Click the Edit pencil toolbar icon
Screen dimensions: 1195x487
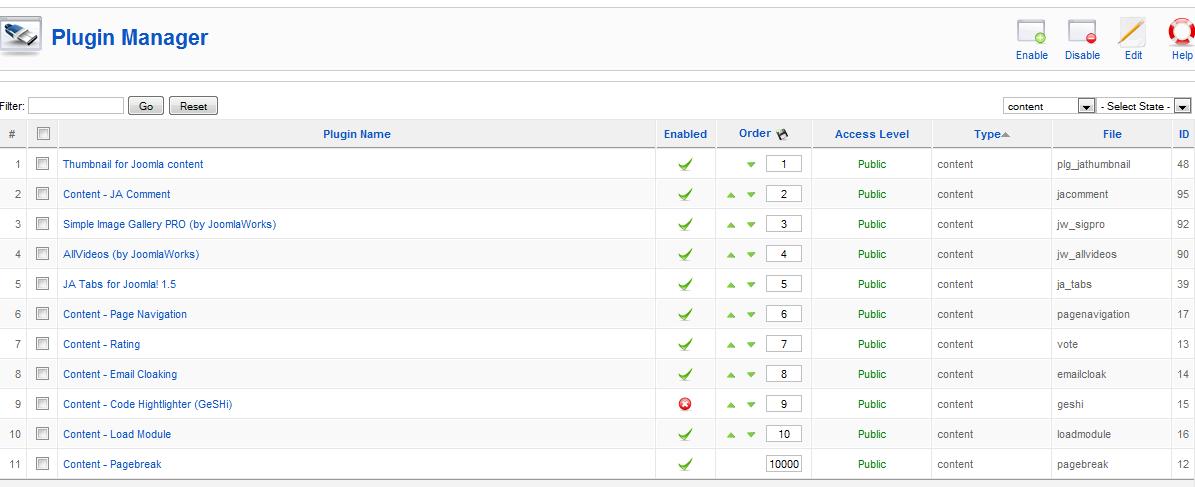pos(1133,32)
